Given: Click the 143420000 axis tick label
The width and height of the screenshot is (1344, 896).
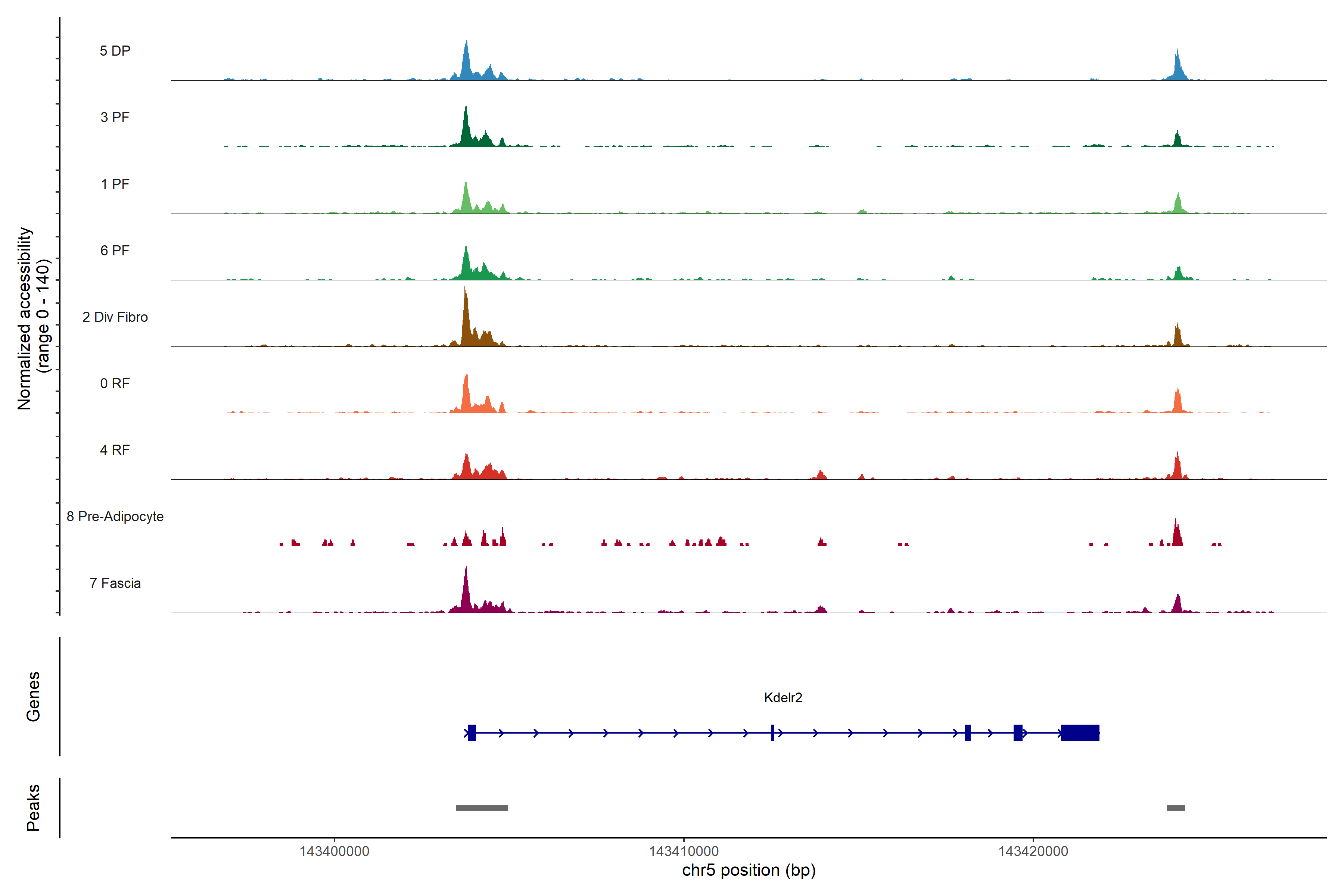Looking at the screenshot, I should (x=1033, y=852).
